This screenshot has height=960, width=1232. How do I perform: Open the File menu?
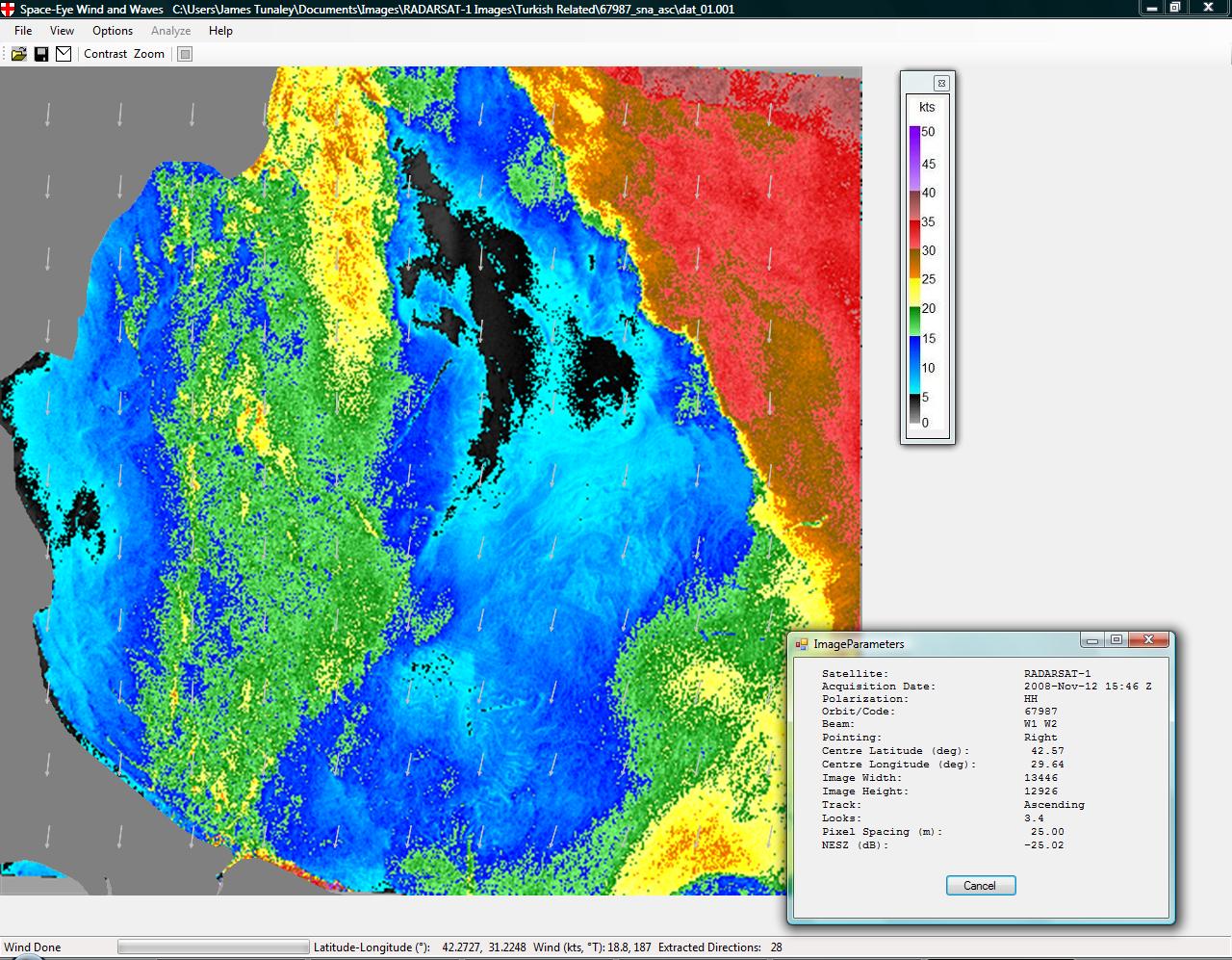pos(23,31)
